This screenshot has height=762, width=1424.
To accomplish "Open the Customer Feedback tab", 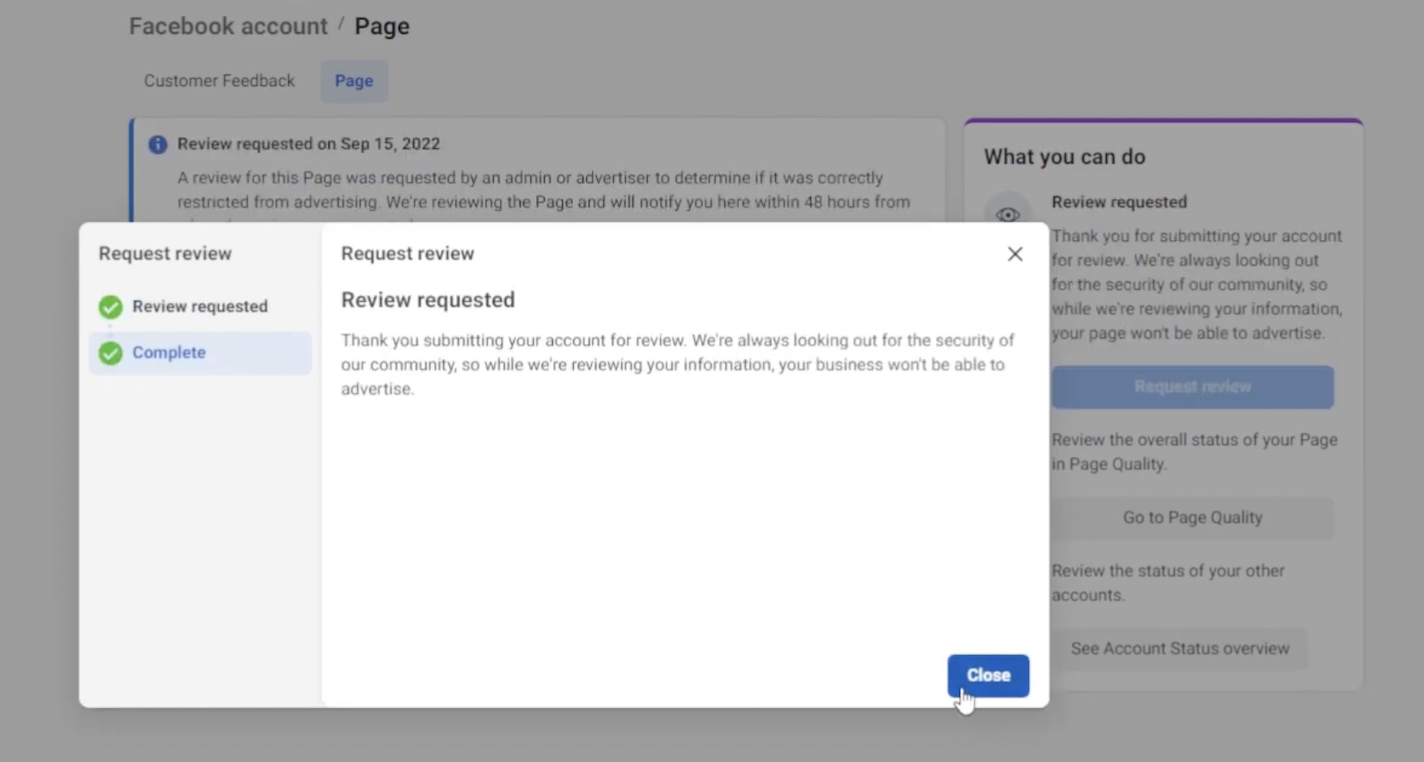I will [219, 81].
